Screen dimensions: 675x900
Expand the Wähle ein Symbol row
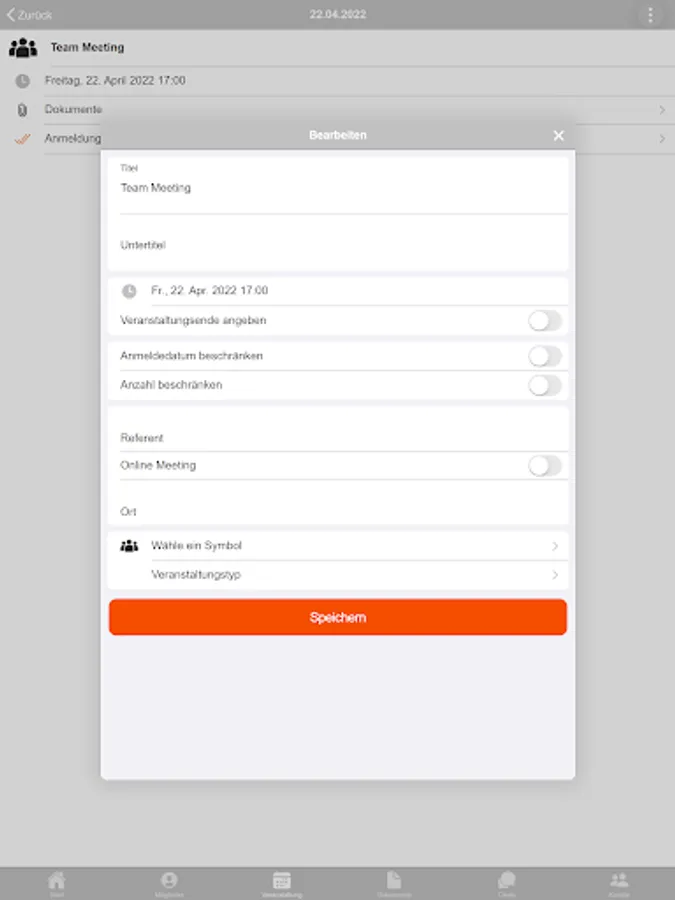click(338, 546)
